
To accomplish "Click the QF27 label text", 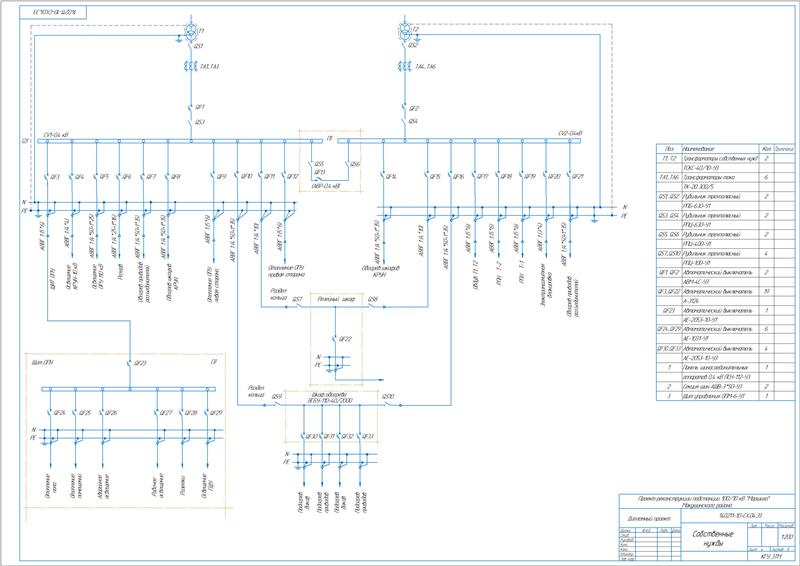I will click(x=166, y=412).
